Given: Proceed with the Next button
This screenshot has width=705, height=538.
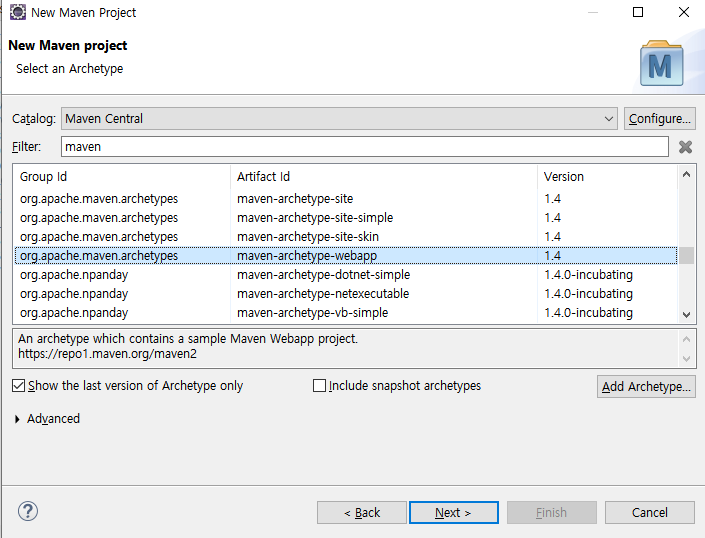Looking at the screenshot, I should (454, 512).
